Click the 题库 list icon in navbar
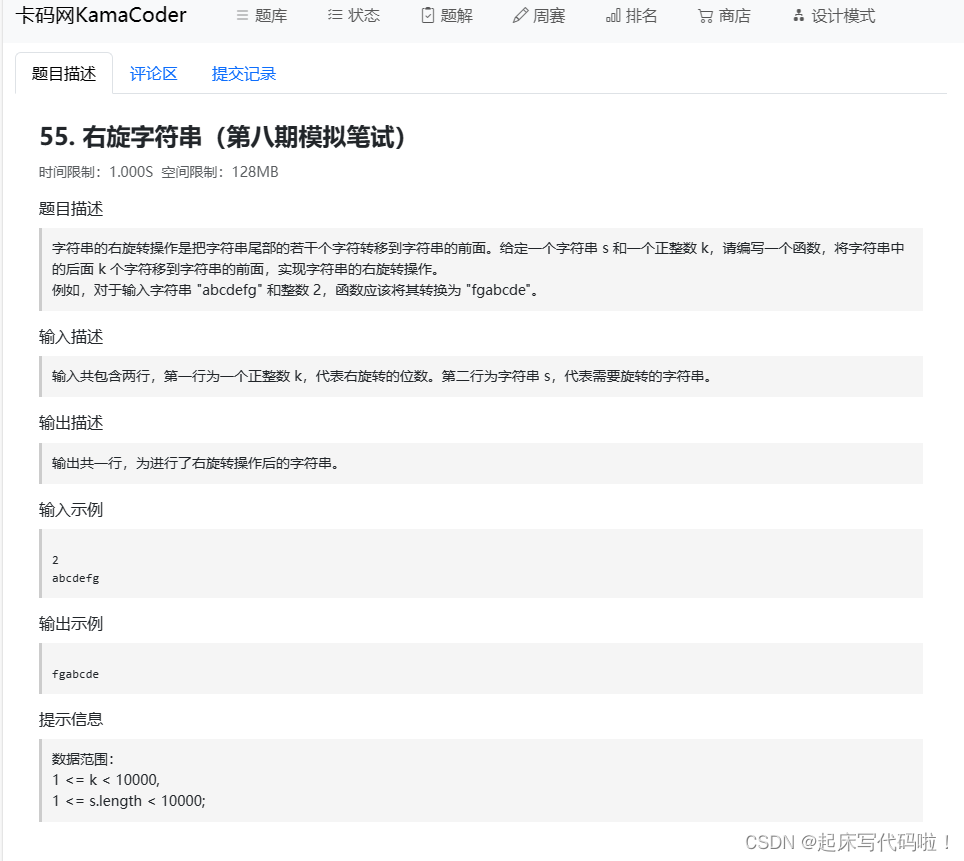The width and height of the screenshot is (964, 861). [x=242, y=15]
